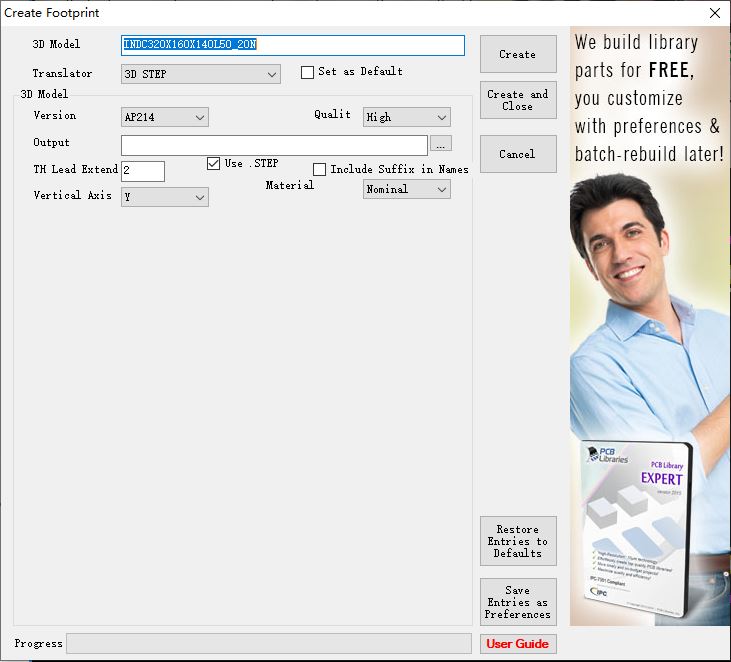Browse for the output path with the ellipsis button

tap(441, 144)
